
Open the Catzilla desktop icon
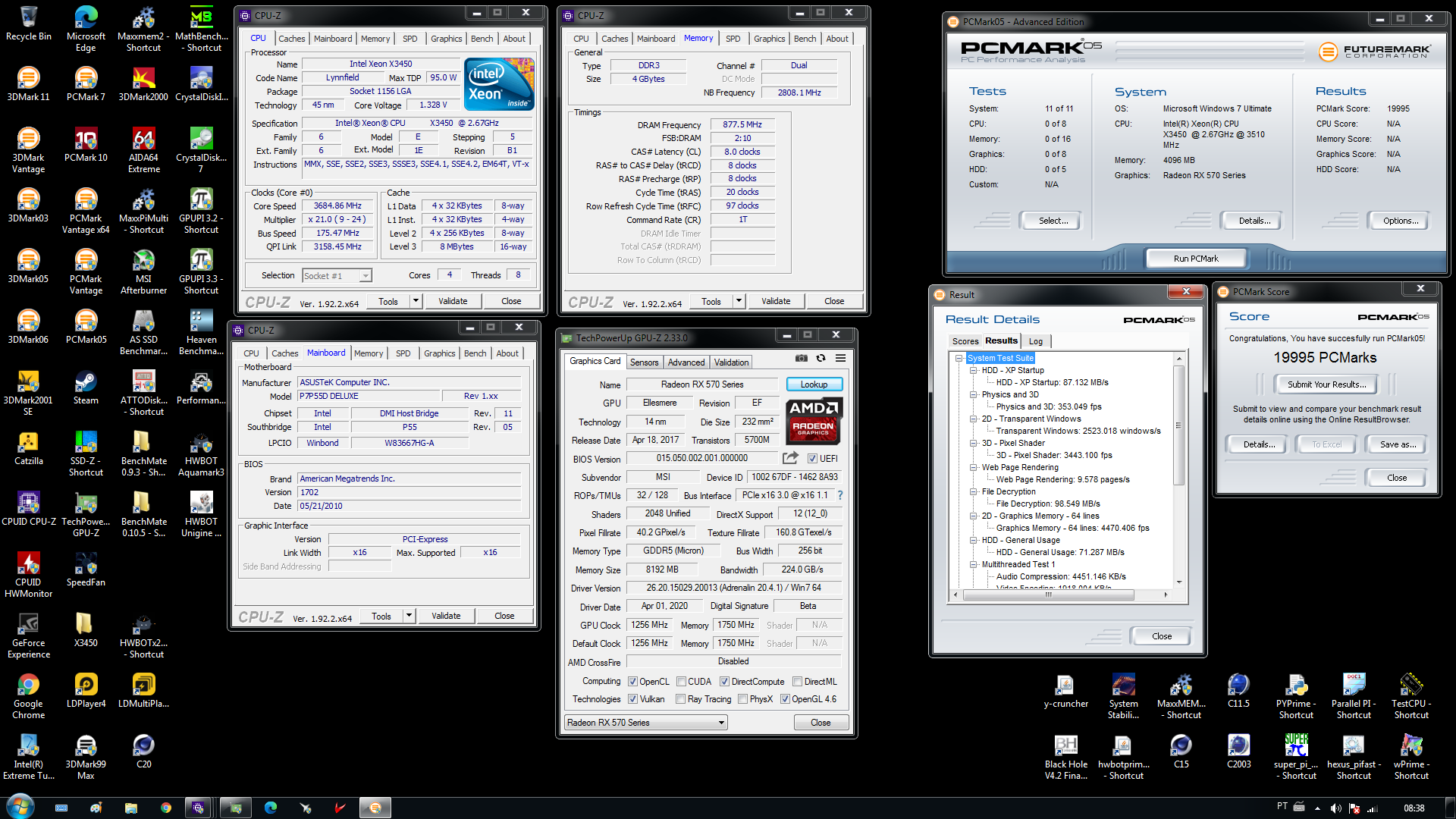point(28,448)
